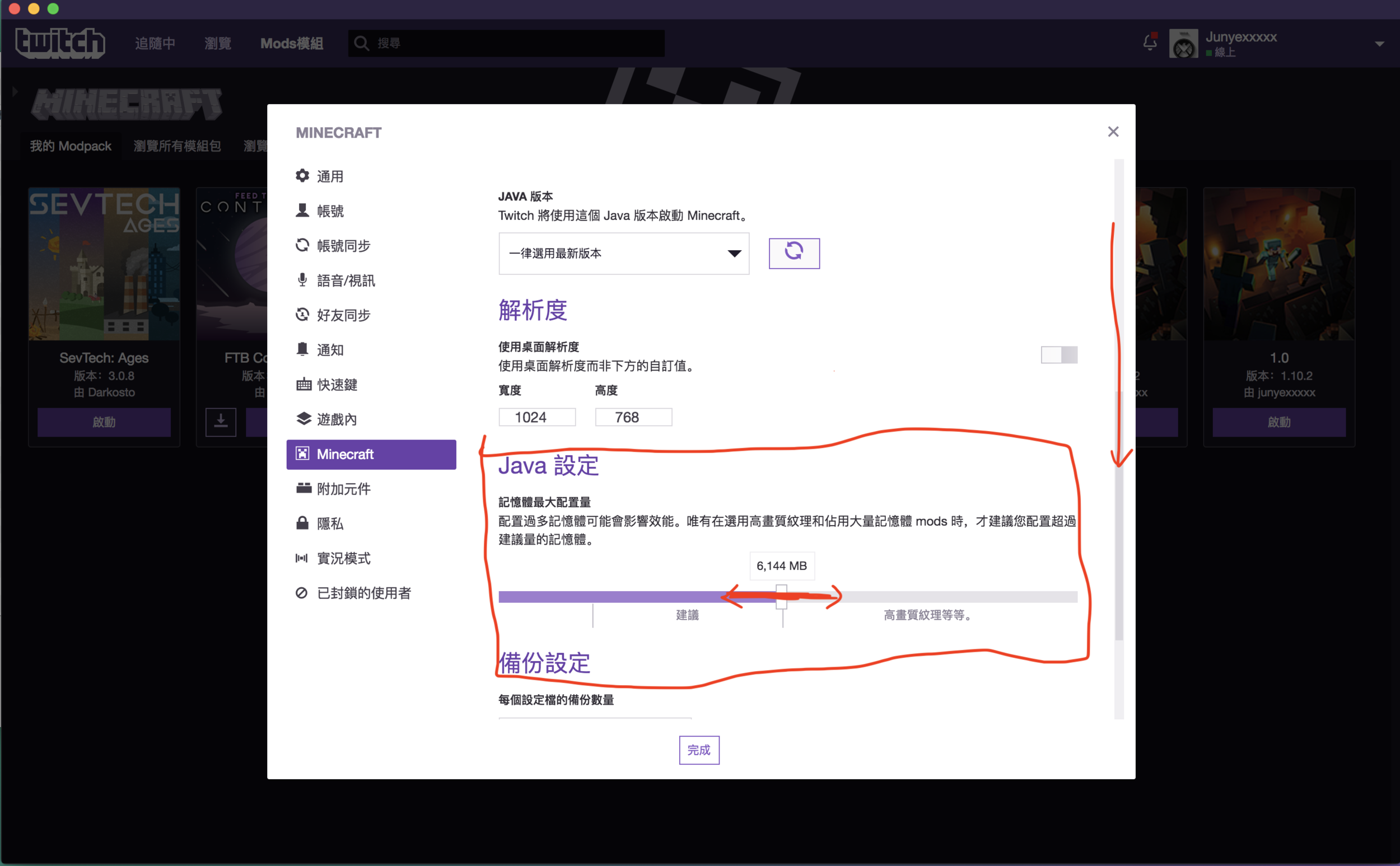1400x866 pixels.
Task: Launch the 1.10.2 modpack with 啟動
Action: (1279, 422)
